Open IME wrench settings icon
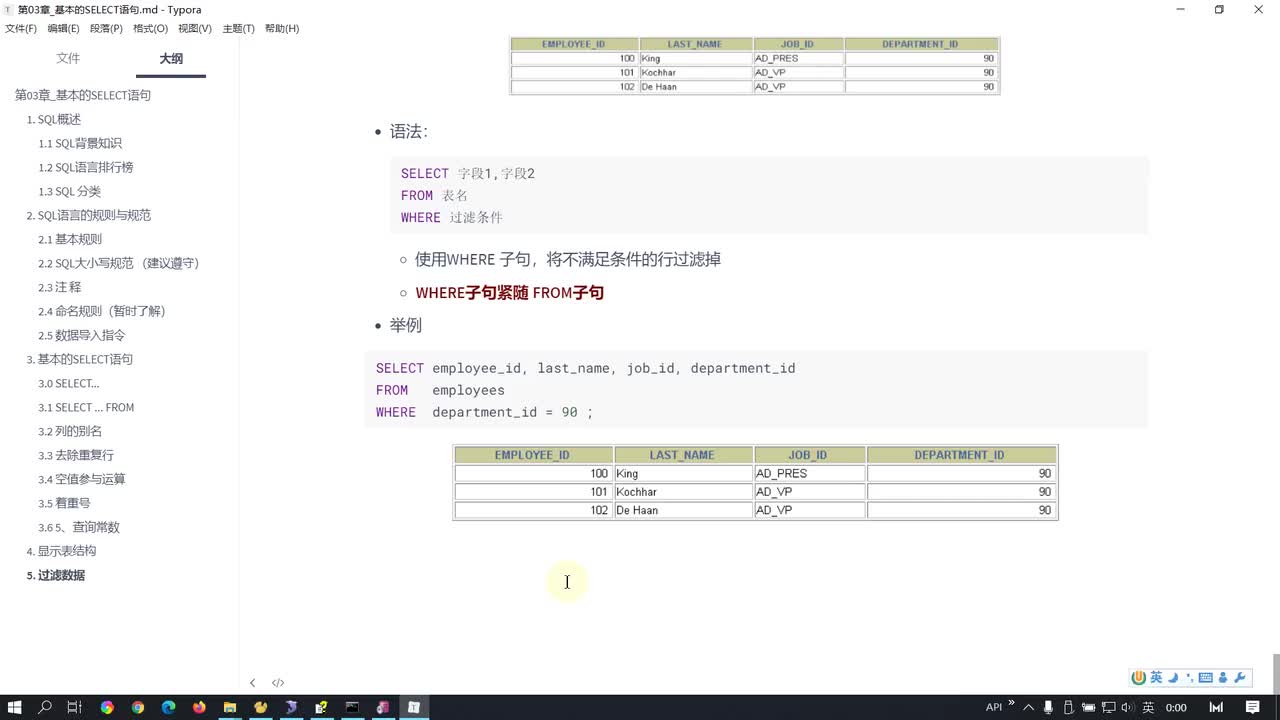Screen dimensions: 1280x720 (x=1240, y=677)
